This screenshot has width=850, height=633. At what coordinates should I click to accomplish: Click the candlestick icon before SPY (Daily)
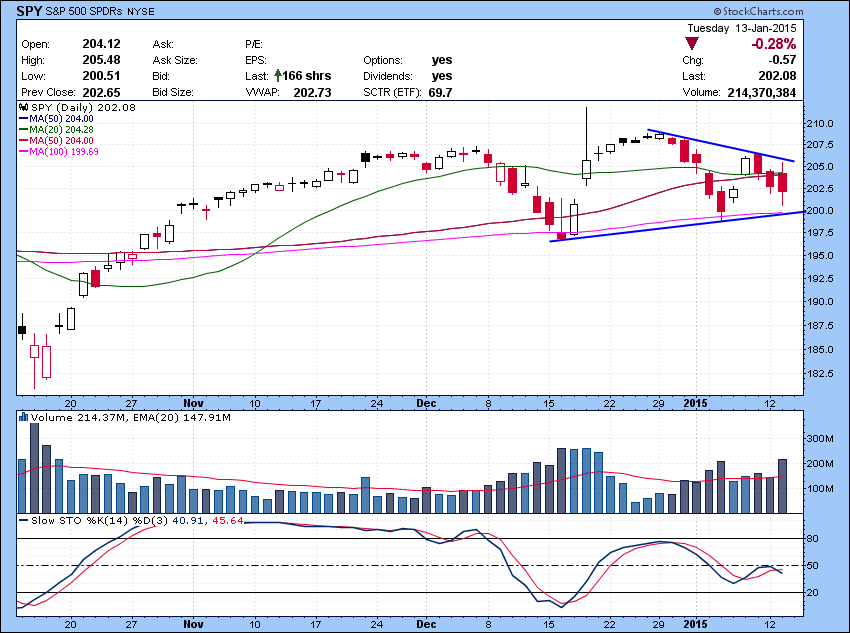[x=24, y=107]
